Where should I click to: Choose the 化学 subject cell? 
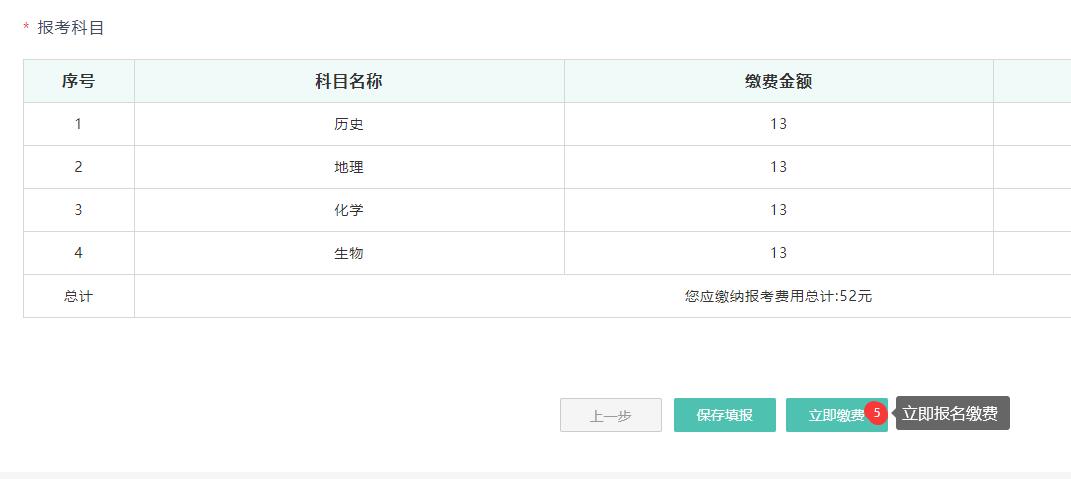coord(349,210)
